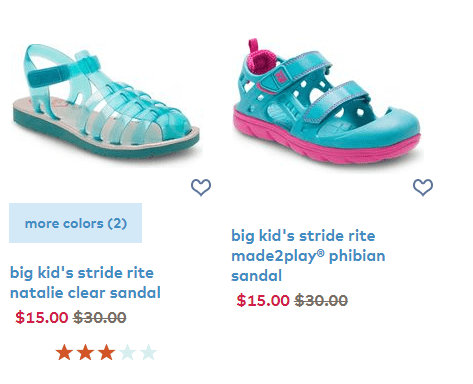
Task: Click the $15.00 sale price of phibian sandal
Action: [x=263, y=300]
